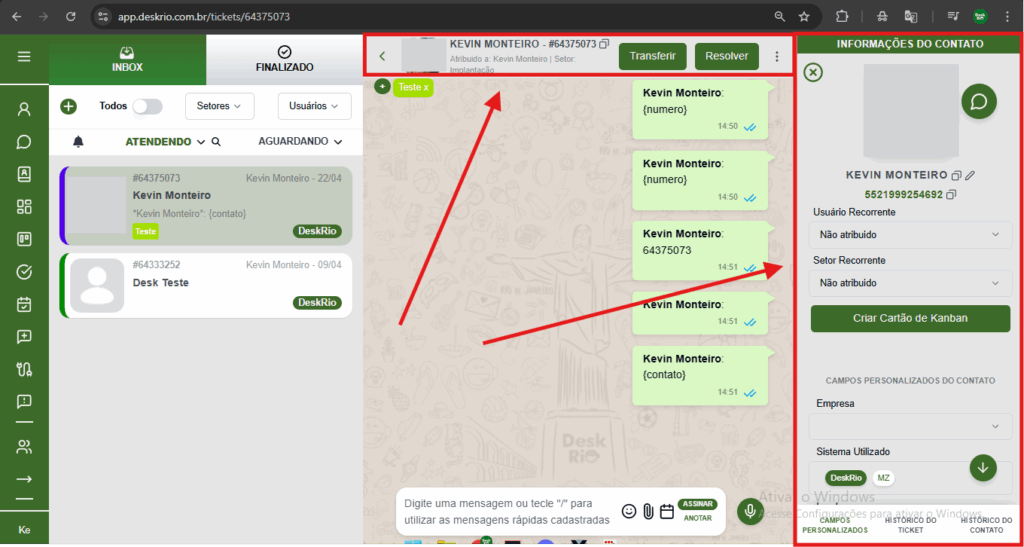The height and width of the screenshot is (547, 1024).
Task: Expand the ATENDENDO list dropdown
Action: [x=200, y=142]
